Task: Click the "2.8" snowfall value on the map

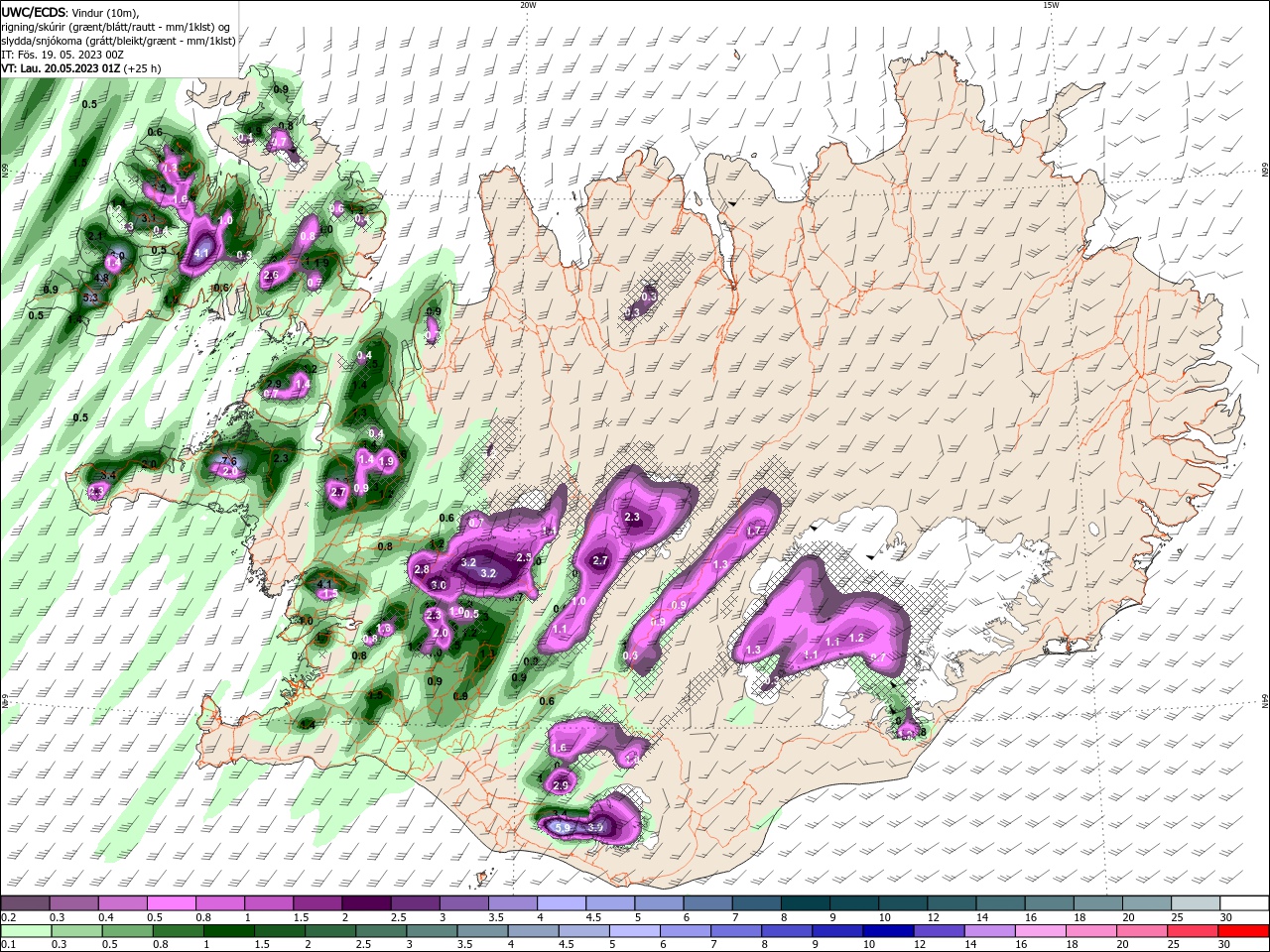Action: pyautogui.click(x=422, y=569)
